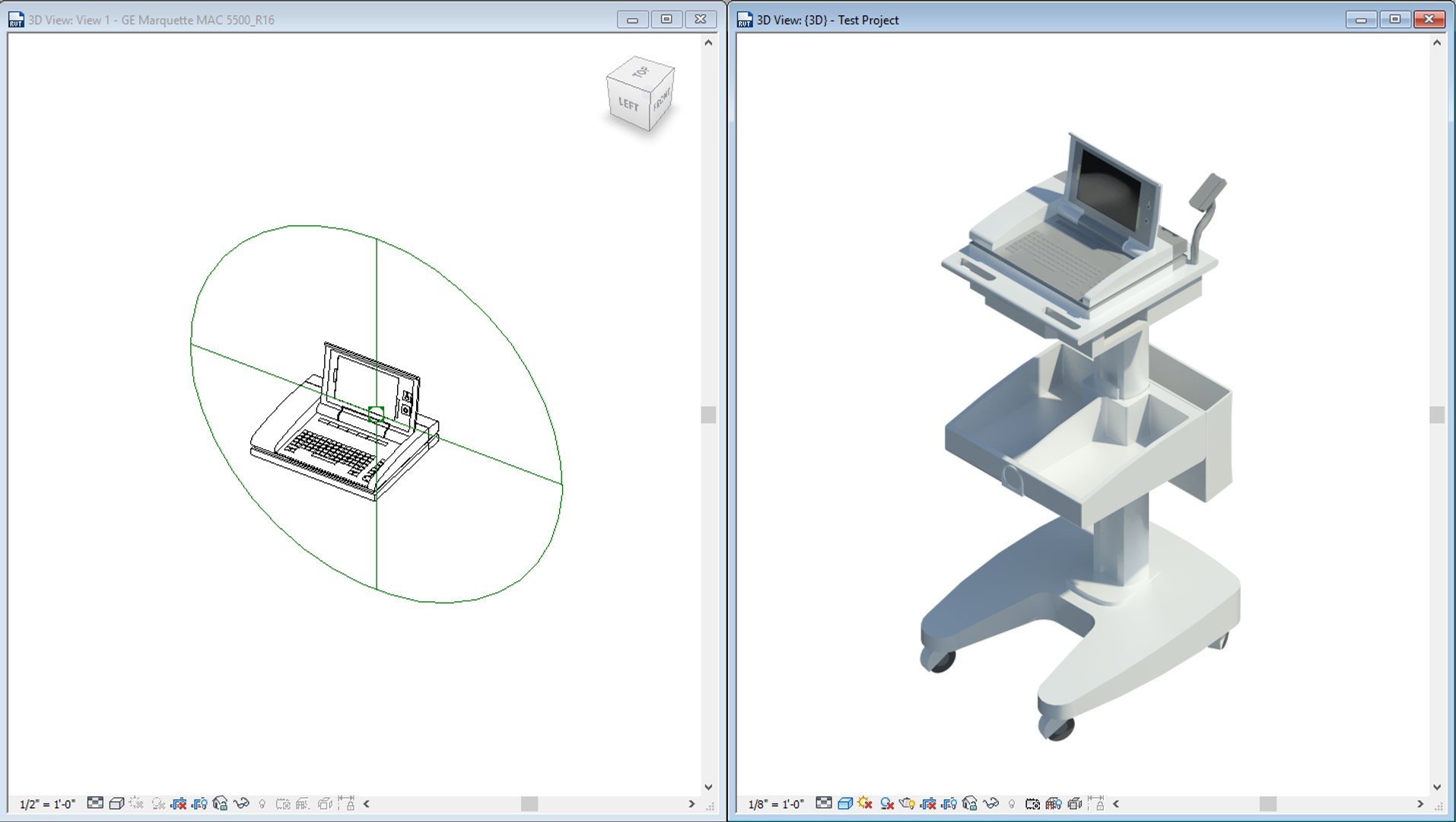
Task: Toggle Sun Path in View 1 window
Action: (x=137, y=803)
